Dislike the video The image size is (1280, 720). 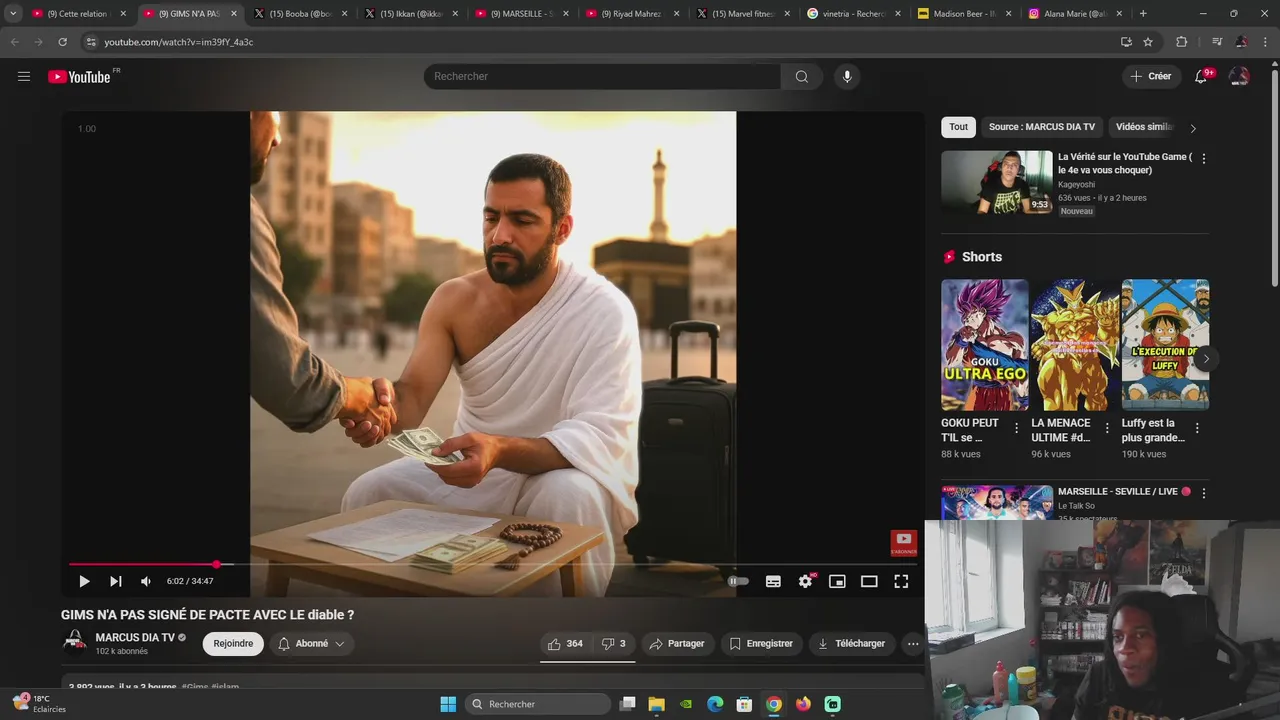point(613,644)
